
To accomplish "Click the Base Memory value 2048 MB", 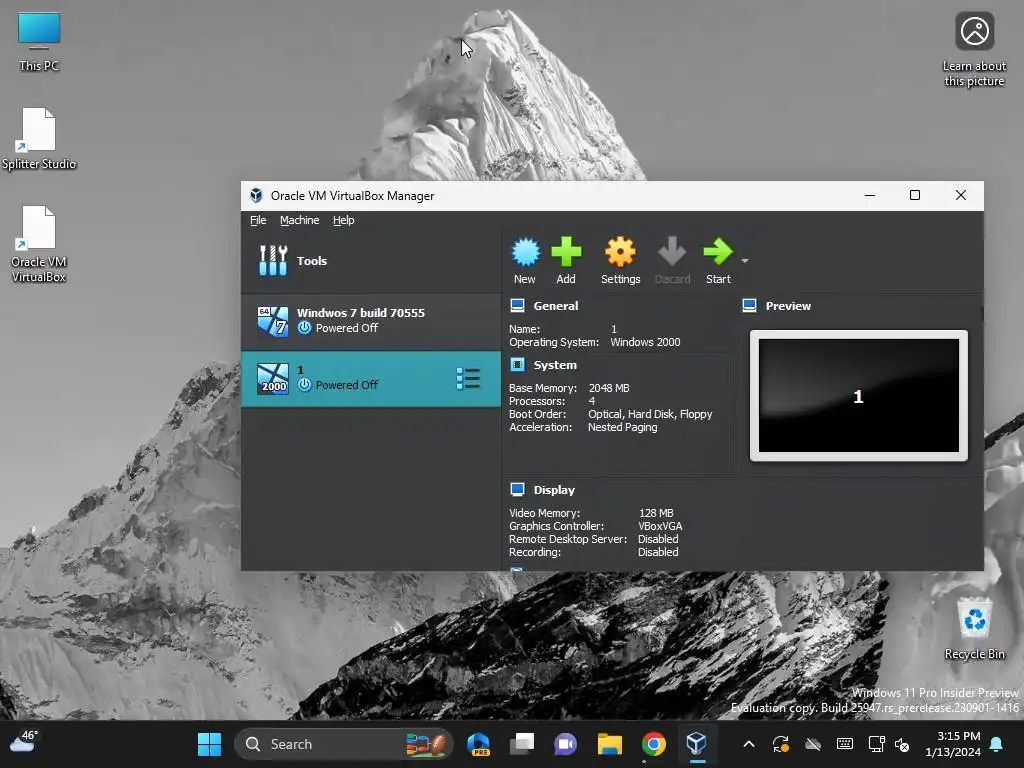I will [x=609, y=388].
